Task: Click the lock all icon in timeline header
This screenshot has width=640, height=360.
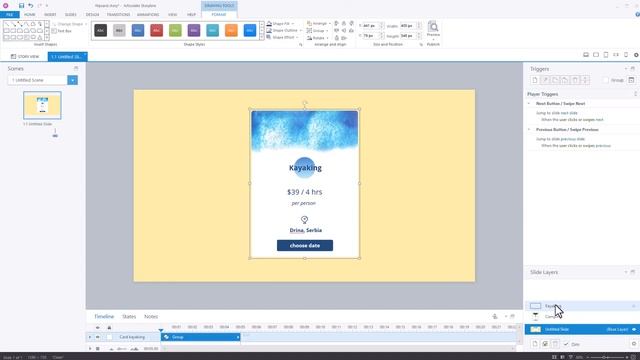Action: point(109,327)
